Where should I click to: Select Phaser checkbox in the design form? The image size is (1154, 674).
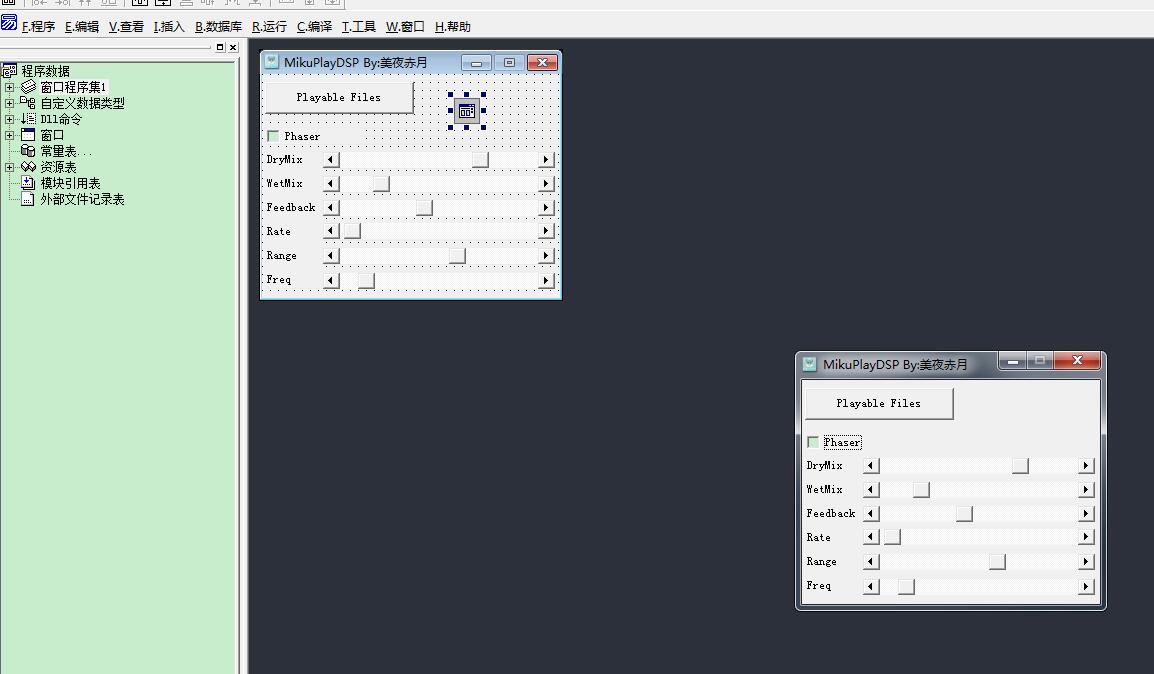pos(273,136)
